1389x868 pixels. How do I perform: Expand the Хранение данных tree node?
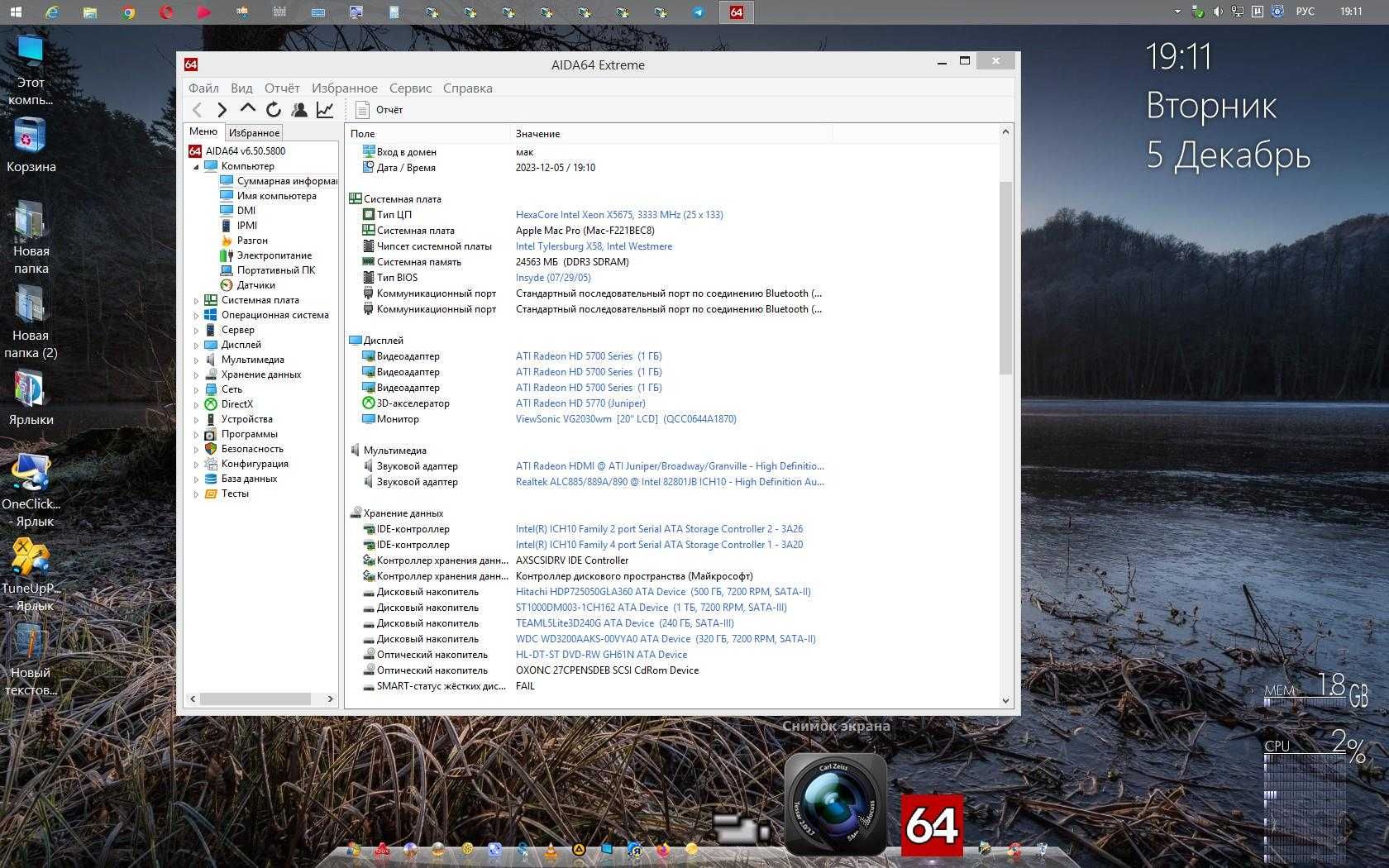coord(196,375)
